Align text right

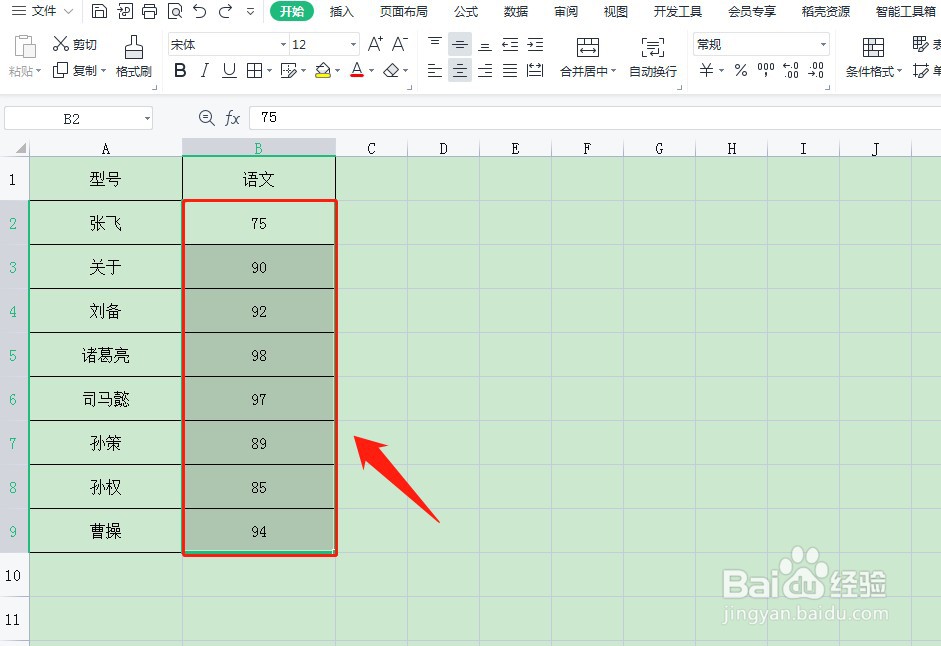click(x=485, y=70)
